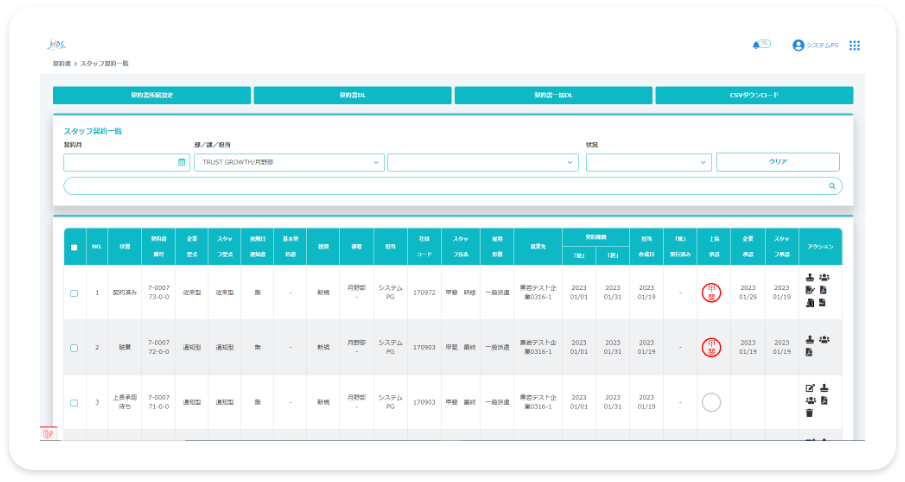Tick the checkbox for row 2
Viewport: 905px width, 482px height.
pos(74,348)
